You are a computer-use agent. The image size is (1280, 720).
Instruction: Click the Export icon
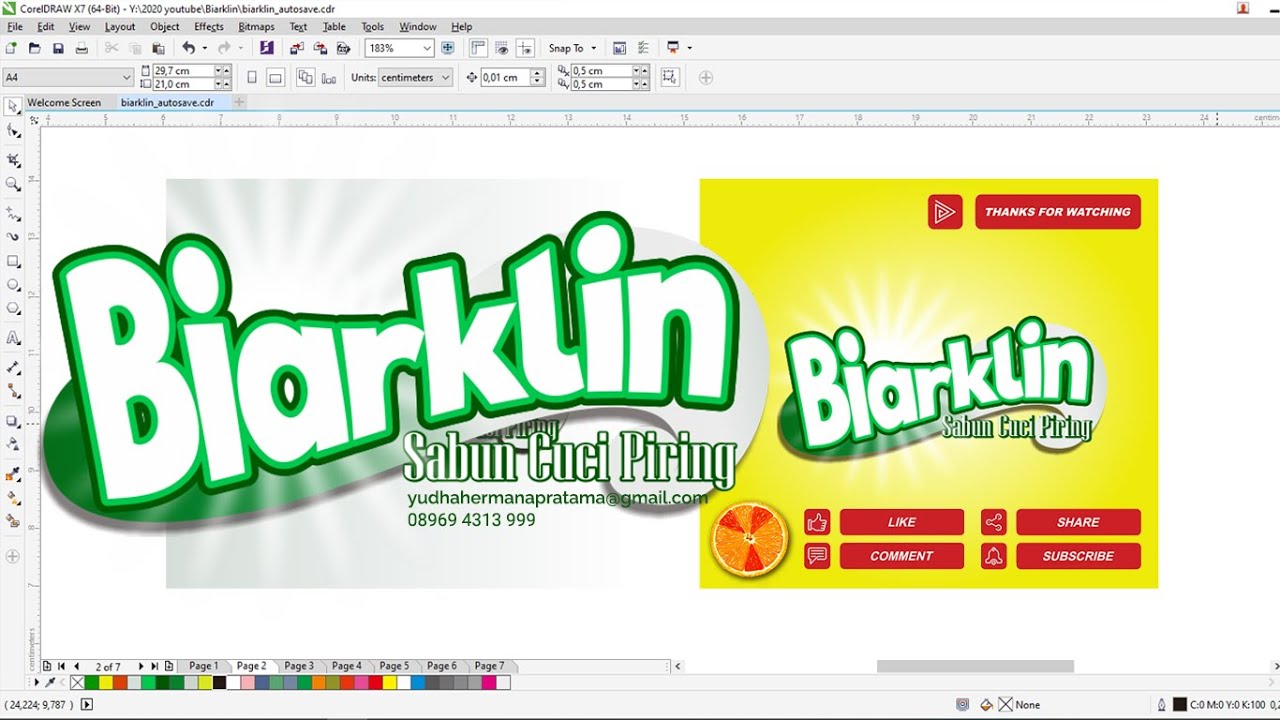(x=320, y=48)
